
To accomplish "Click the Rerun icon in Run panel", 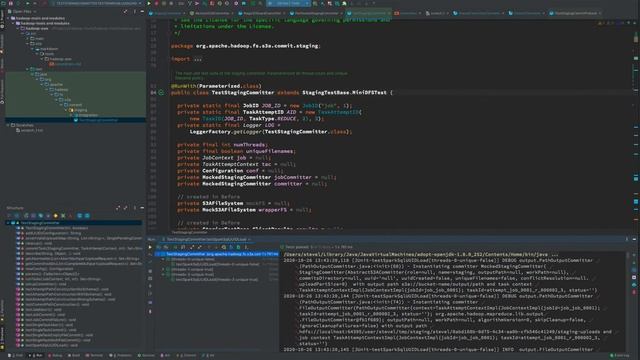I will click(150, 247).
